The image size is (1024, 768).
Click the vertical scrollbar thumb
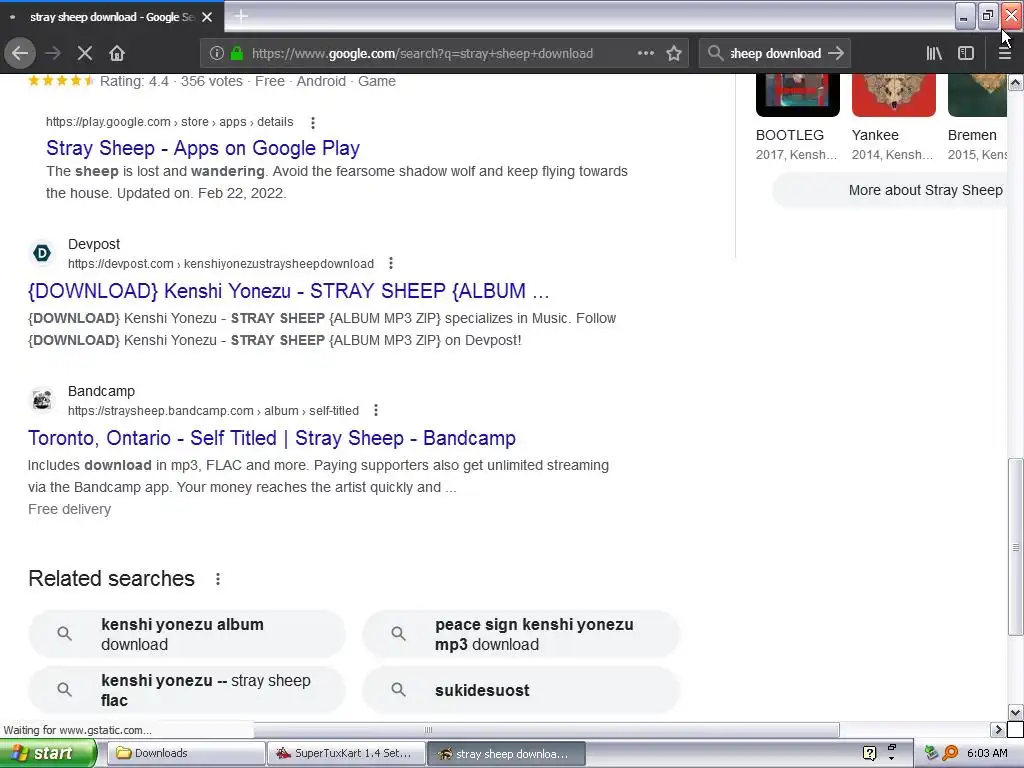pyautogui.click(x=1016, y=547)
